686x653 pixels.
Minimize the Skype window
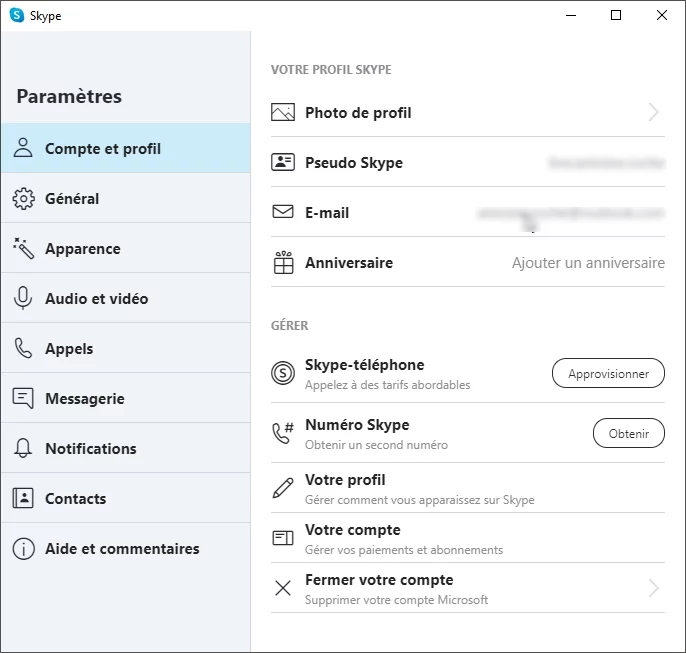pos(570,15)
